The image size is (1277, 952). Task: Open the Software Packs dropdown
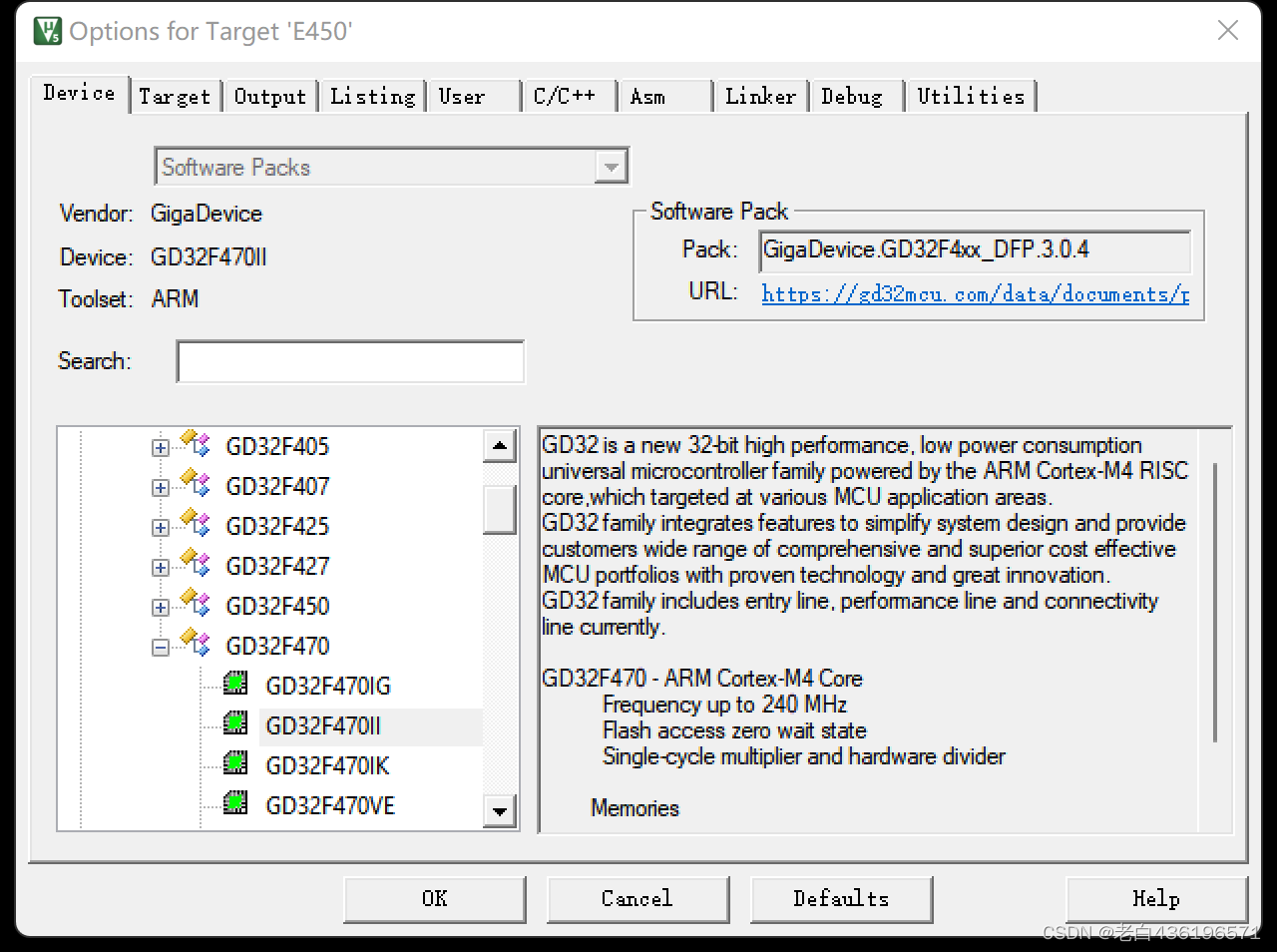click(x=611, y=167)
